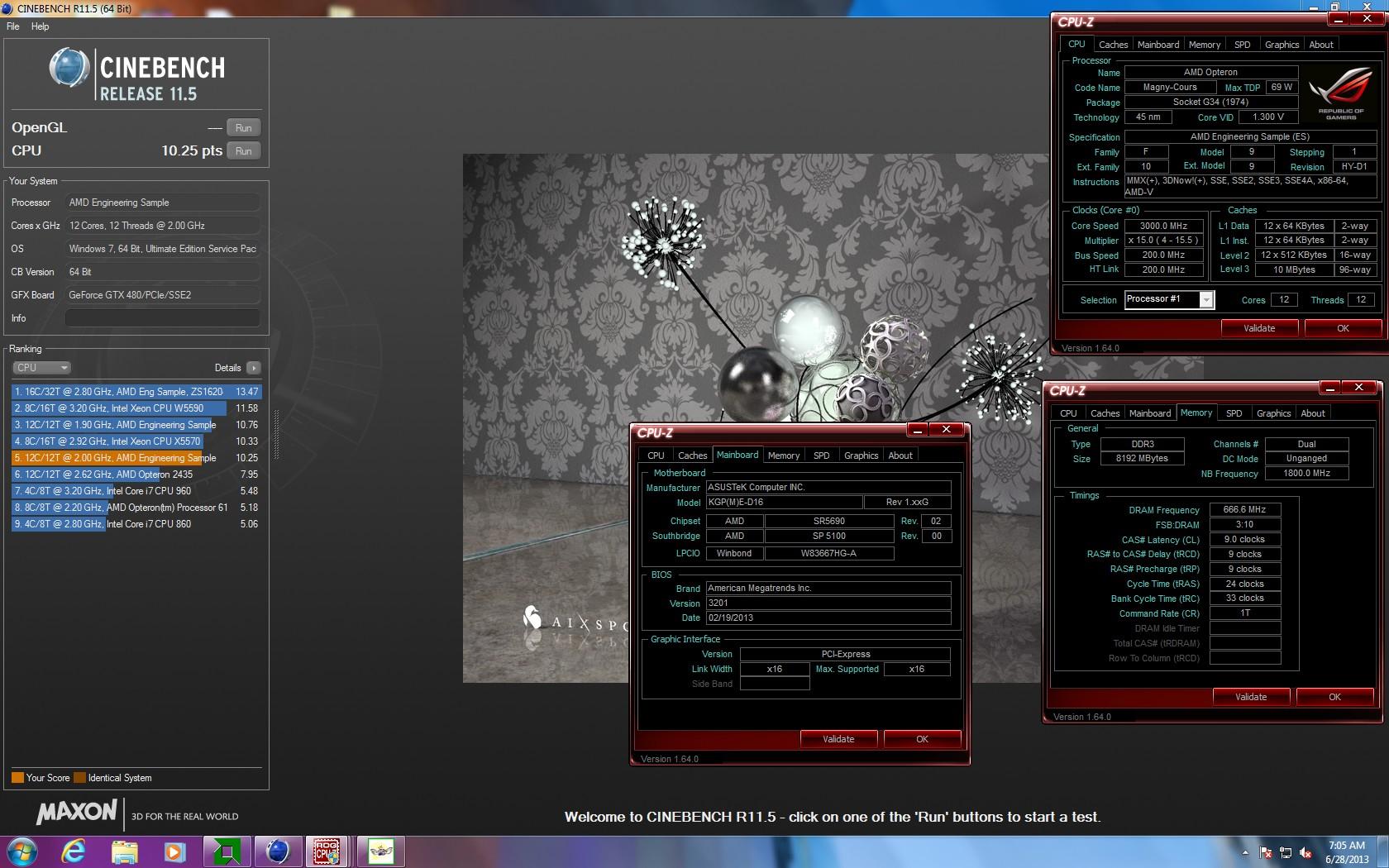Select ranking row 12C/12T @ 1.90 GHz

136,425
